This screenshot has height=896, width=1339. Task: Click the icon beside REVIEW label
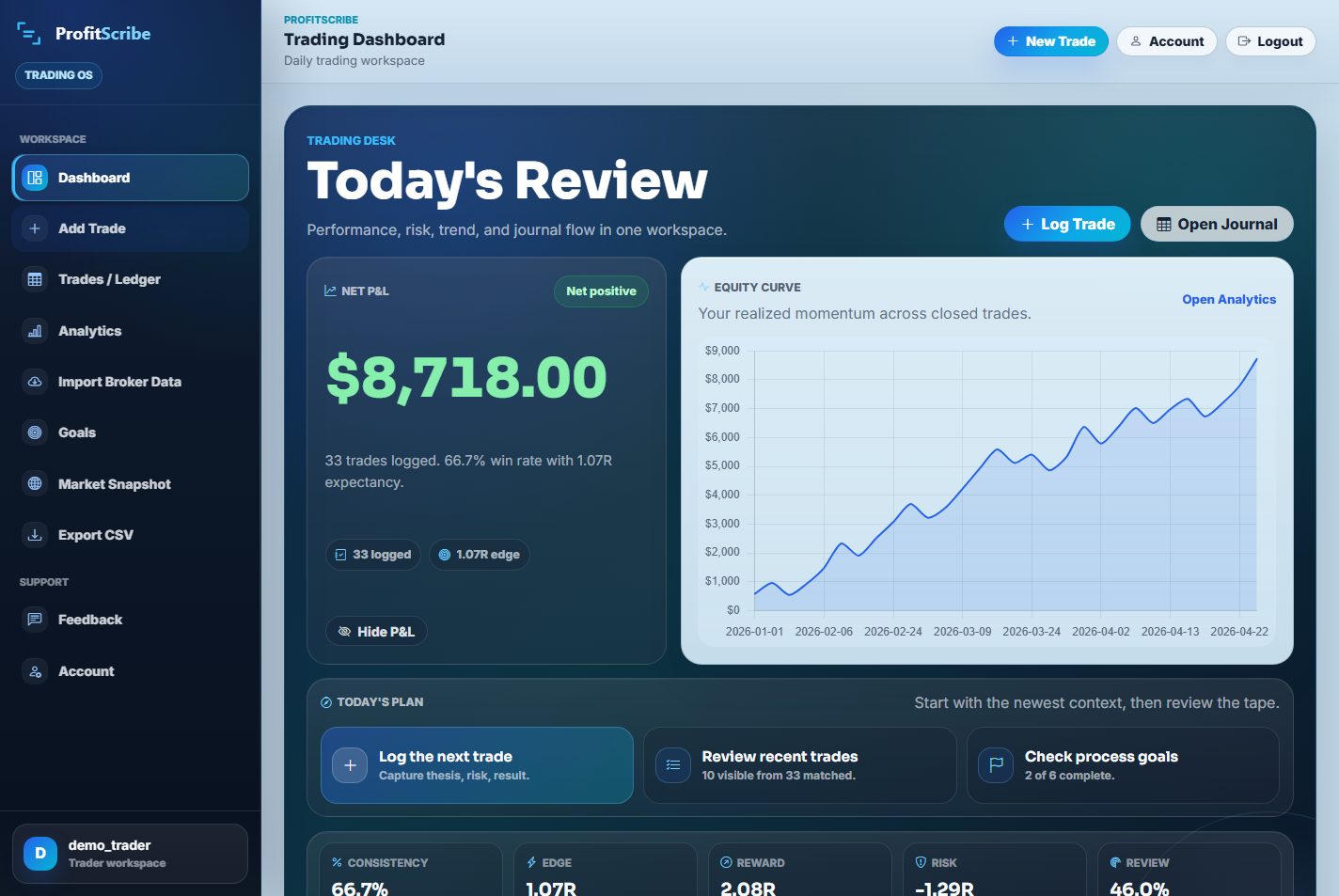click(x=1115, y=862)
